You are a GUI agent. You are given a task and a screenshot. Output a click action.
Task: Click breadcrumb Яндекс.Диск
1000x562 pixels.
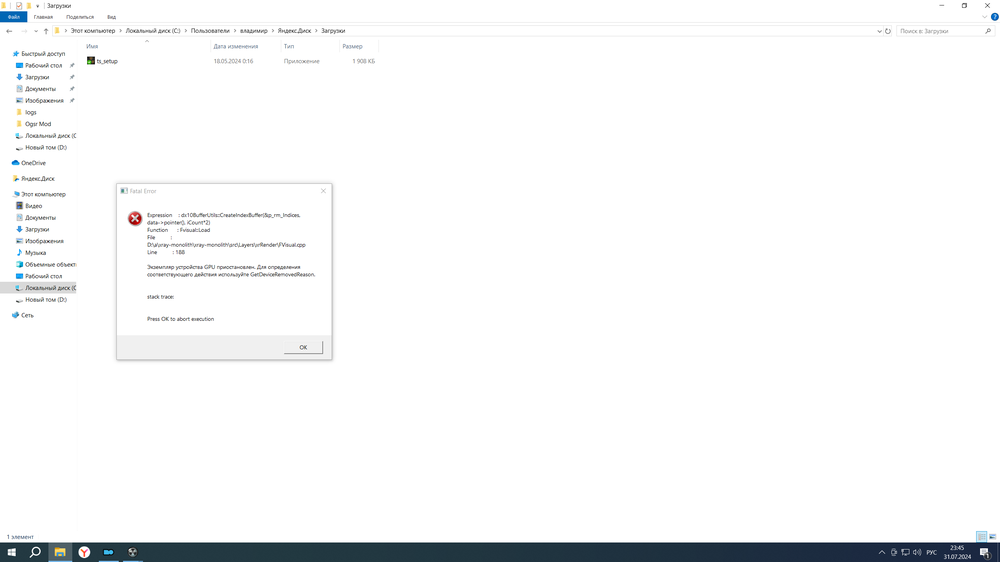coord(294,31)
